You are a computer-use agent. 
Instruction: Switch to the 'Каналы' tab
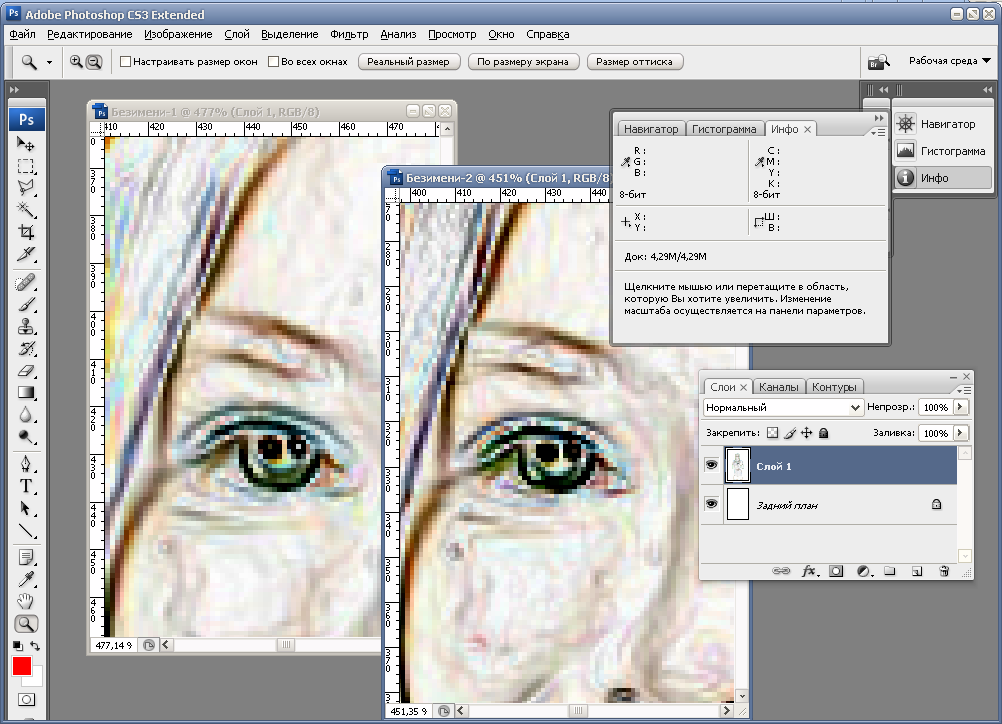(x=778, y=387)
